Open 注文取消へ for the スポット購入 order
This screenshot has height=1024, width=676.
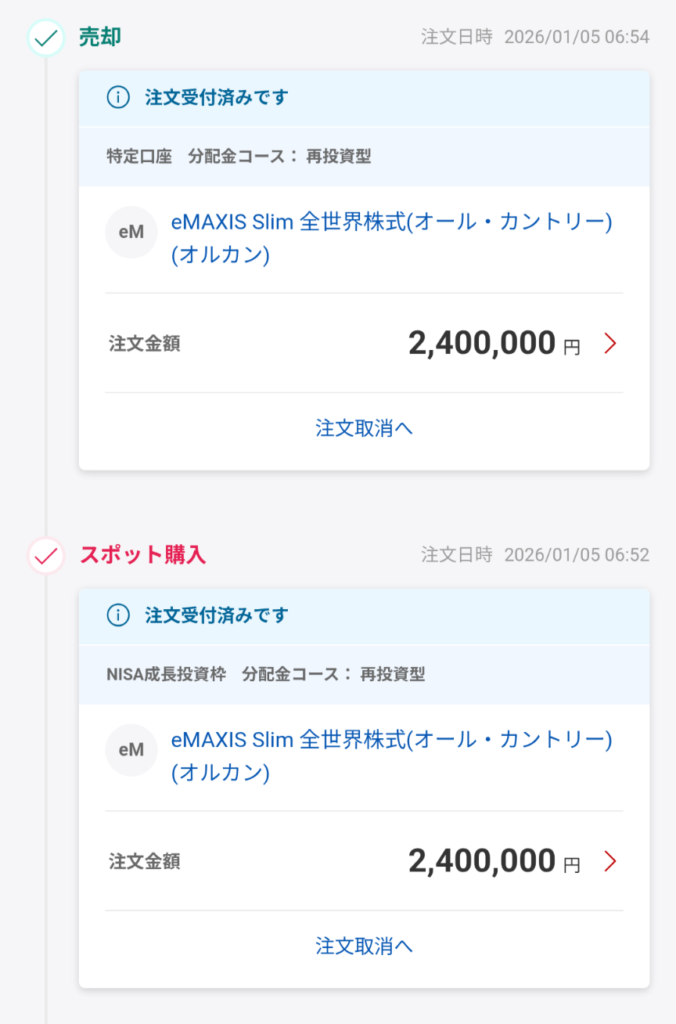tap(364, 945)
